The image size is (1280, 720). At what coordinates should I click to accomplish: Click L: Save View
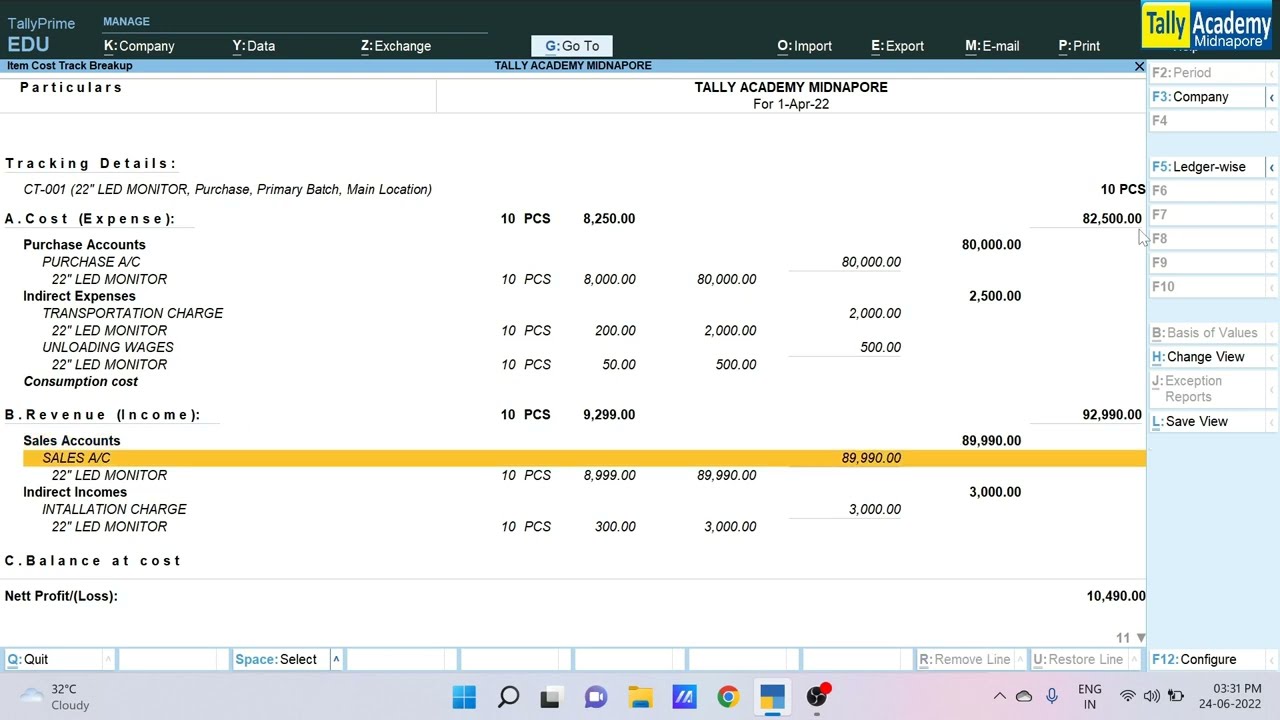1207,421
